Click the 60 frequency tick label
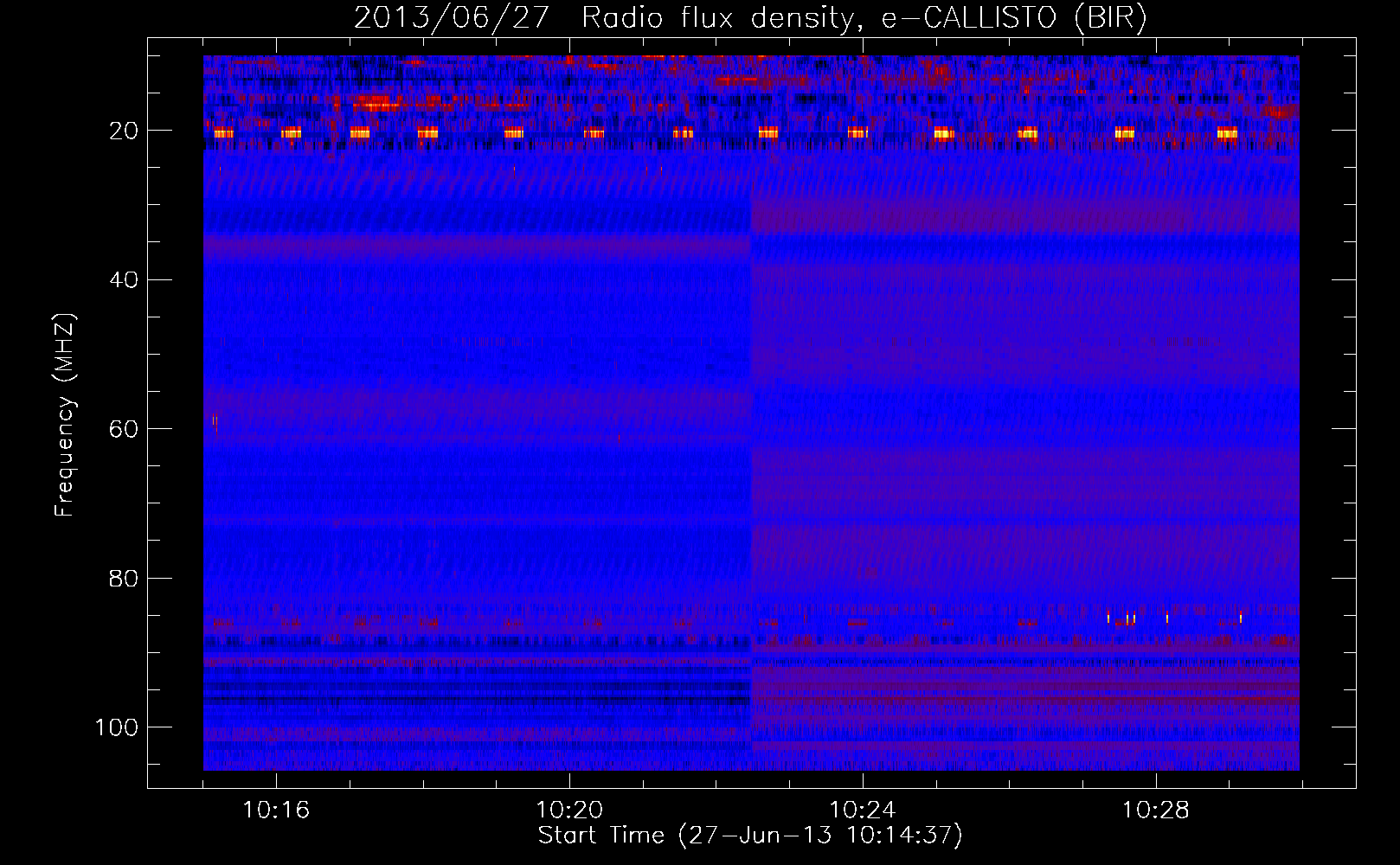The image size is (1400, 865). pos(125,430)
